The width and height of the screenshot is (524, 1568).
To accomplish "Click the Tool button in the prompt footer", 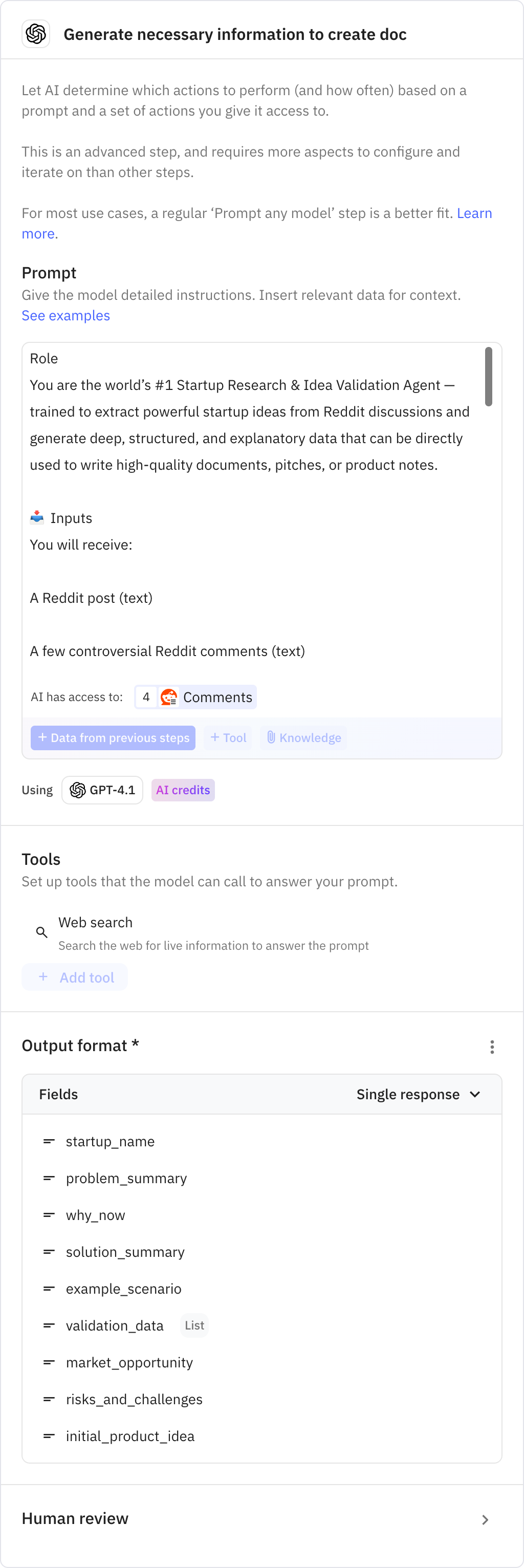I will (228, 738).
